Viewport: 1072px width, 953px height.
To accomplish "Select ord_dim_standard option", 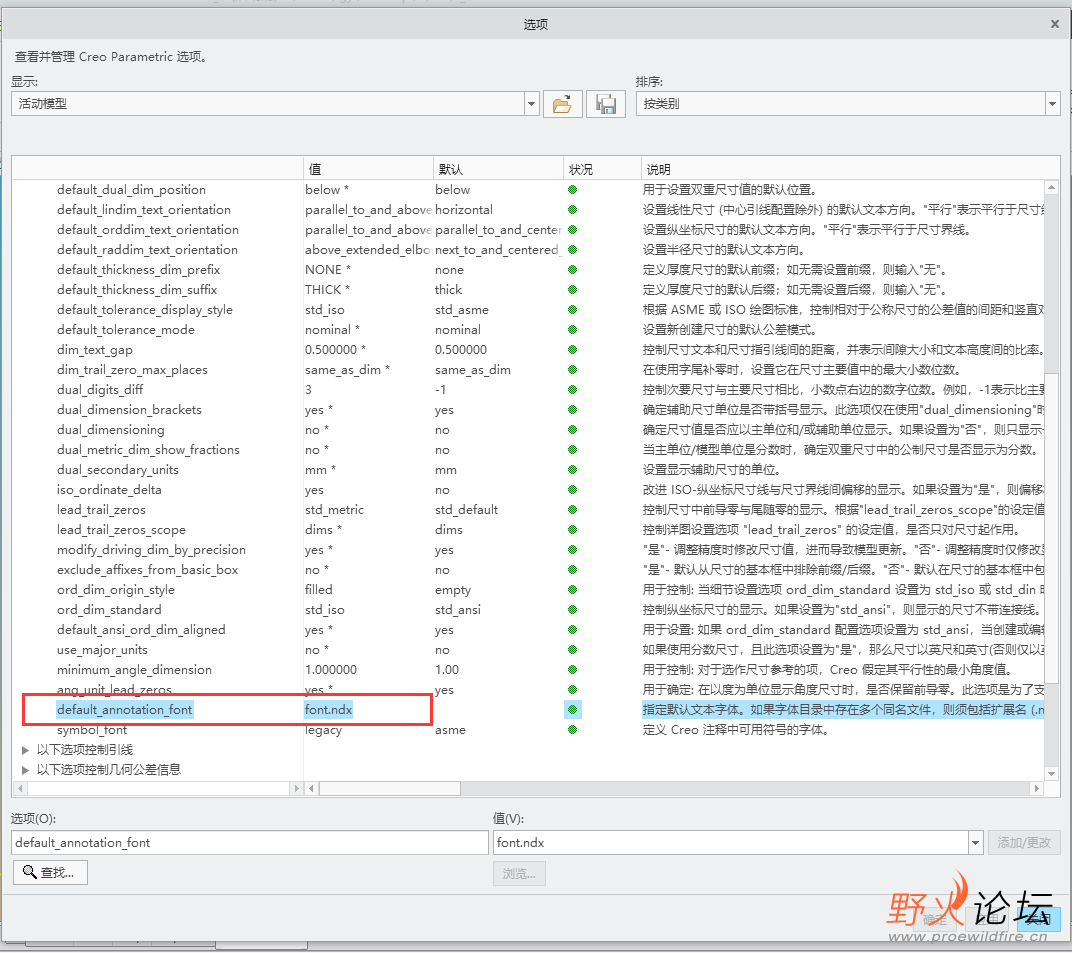I will [109, 610].
